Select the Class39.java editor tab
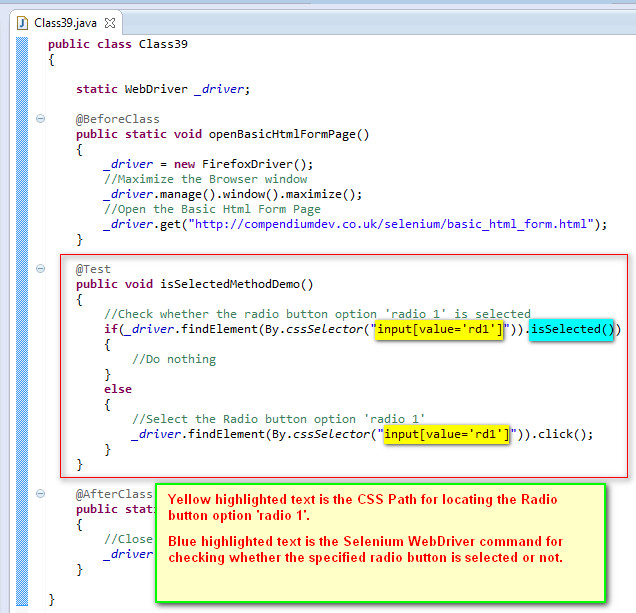636x613 pixels. pos(66,23)
